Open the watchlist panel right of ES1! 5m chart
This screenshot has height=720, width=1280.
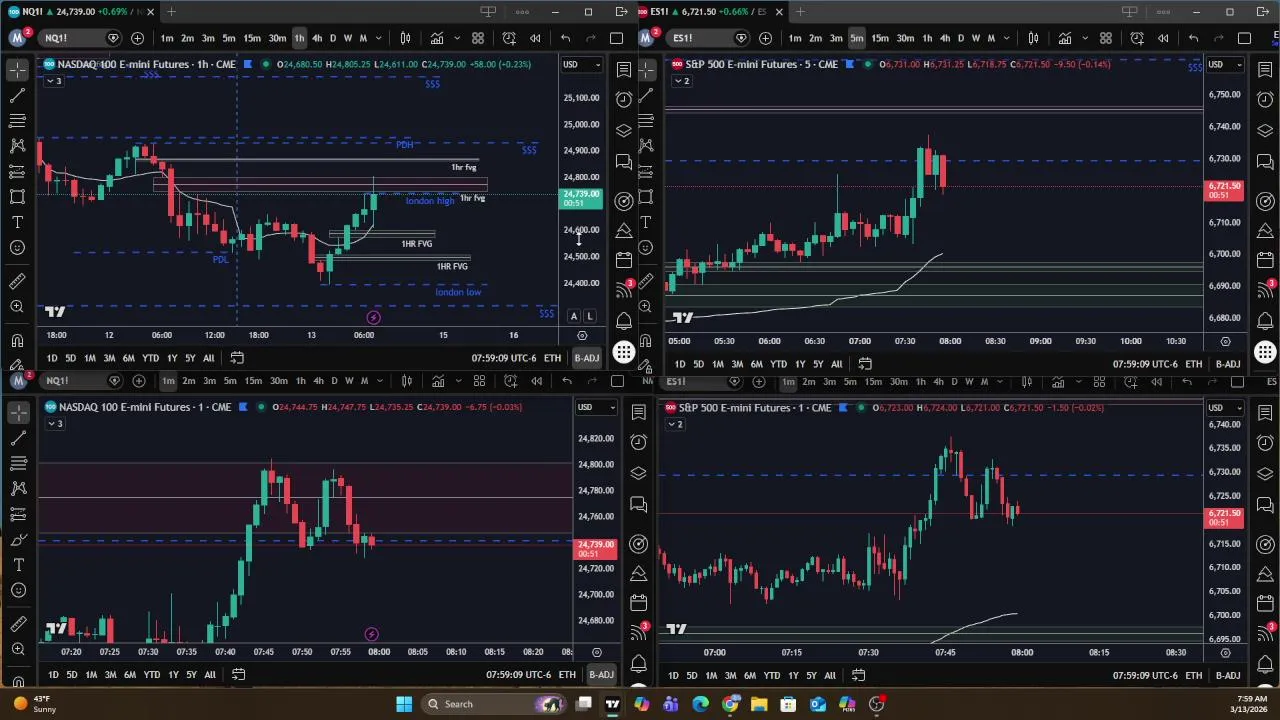coord(1265,69)
